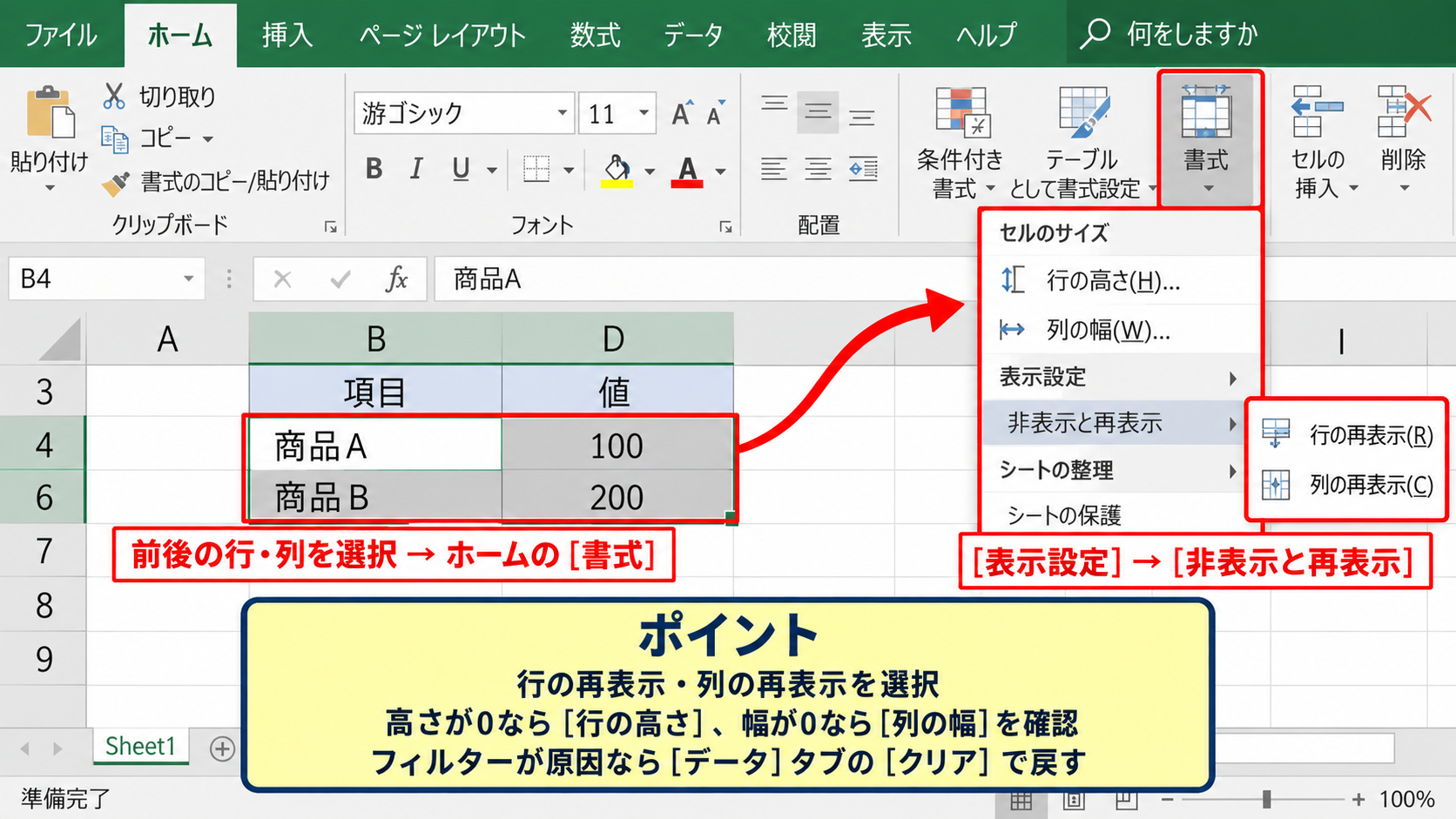The height and width of the screenshot is (819, 1456).
Task: Toggle align text left
Action: click(773, 169)
